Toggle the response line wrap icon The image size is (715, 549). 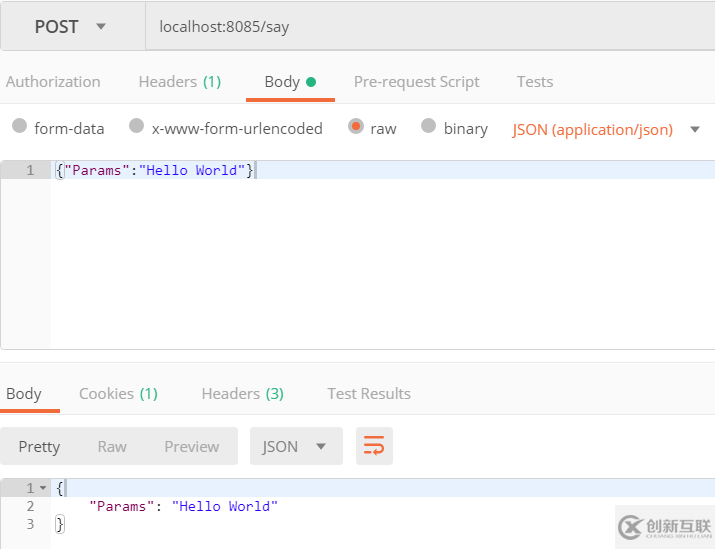click(x=374, y=446)
